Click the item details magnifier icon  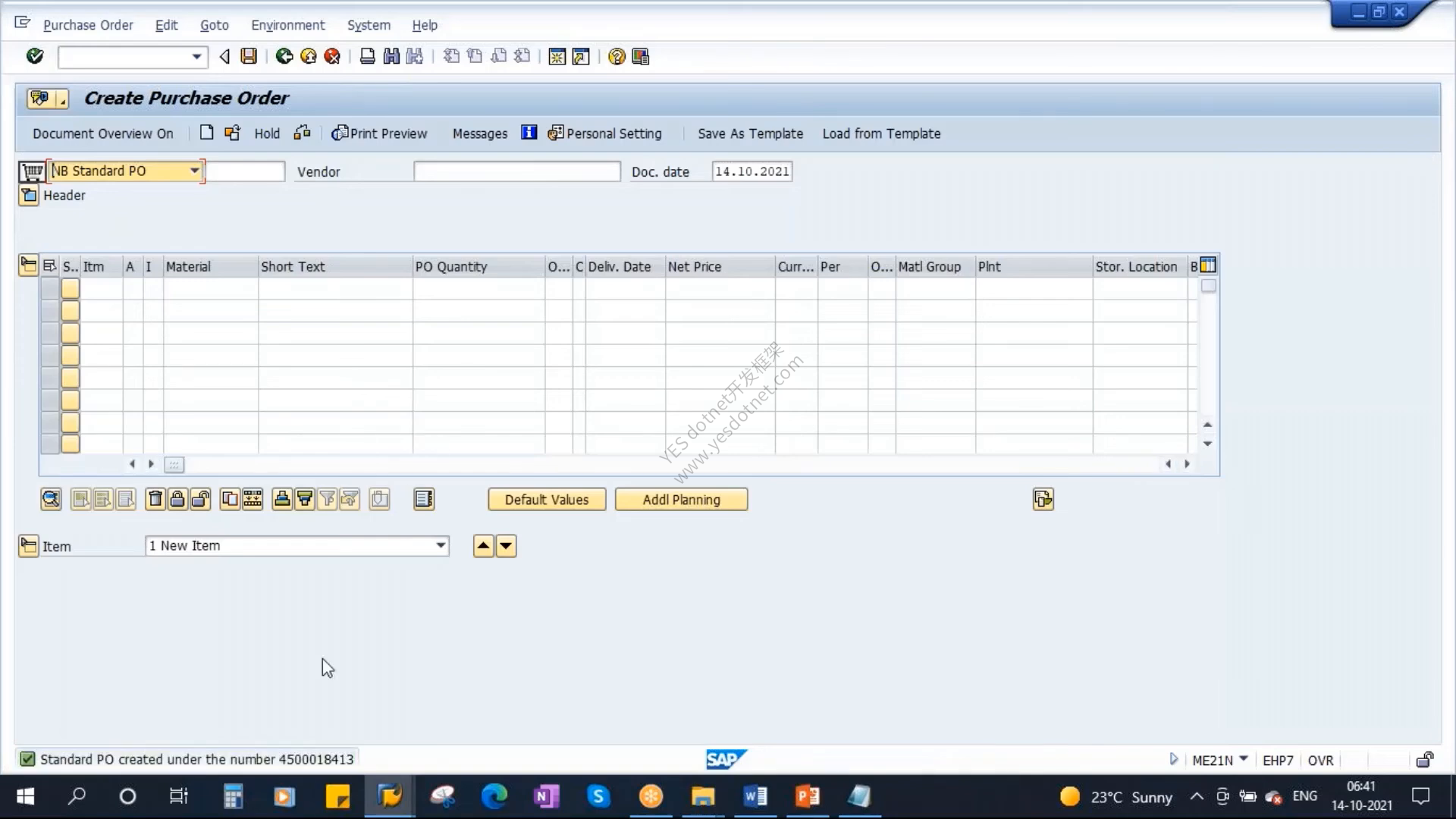coord(51,499)
